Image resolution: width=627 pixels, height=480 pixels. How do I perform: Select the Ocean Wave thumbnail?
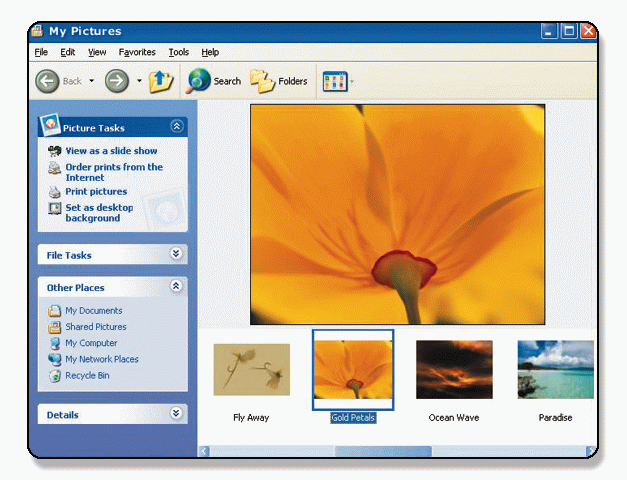[x=453, y=369]
